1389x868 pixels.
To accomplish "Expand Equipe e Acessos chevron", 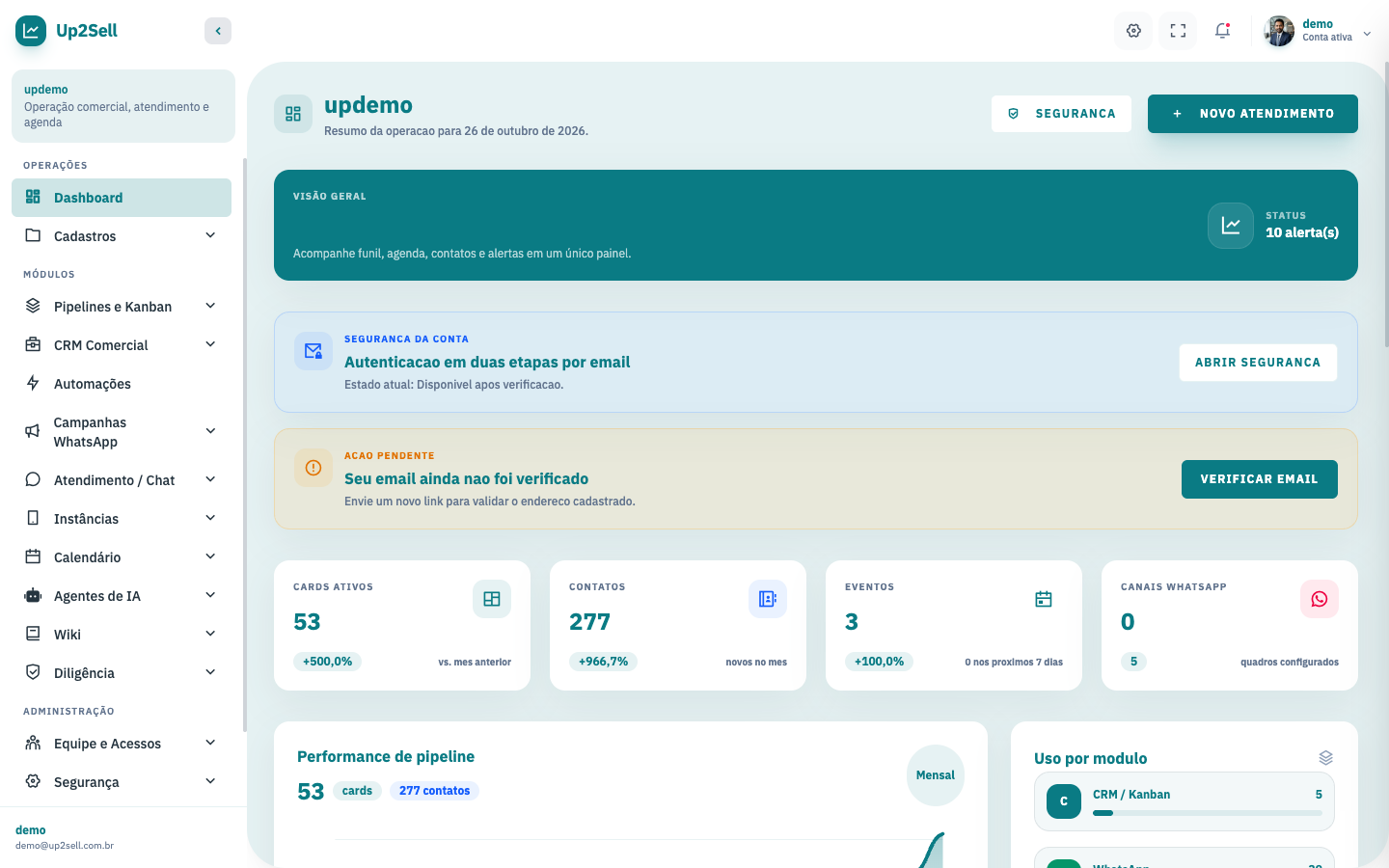I will [210, 744].
